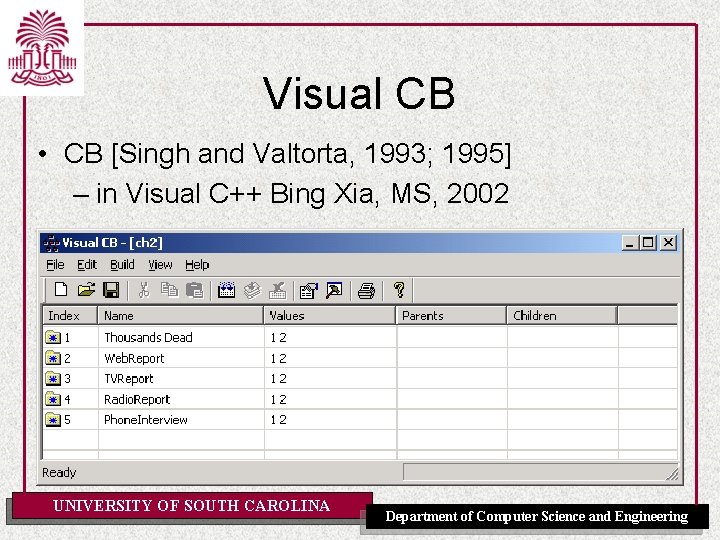Click the node icon of row 3
The width and height of the screenshot is (720, 540).
(53, 378)
